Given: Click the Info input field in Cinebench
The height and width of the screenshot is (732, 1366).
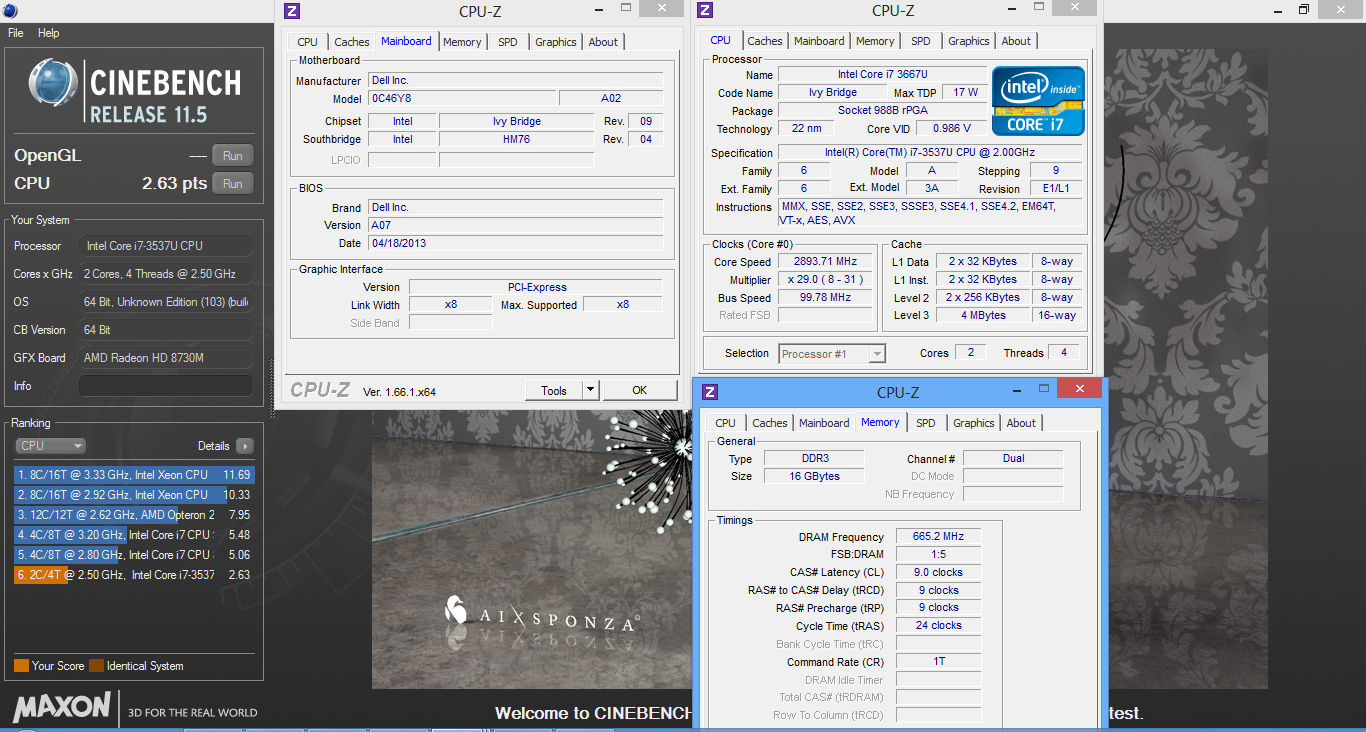Looking at the screenshot, I should (x=166, y=386).
